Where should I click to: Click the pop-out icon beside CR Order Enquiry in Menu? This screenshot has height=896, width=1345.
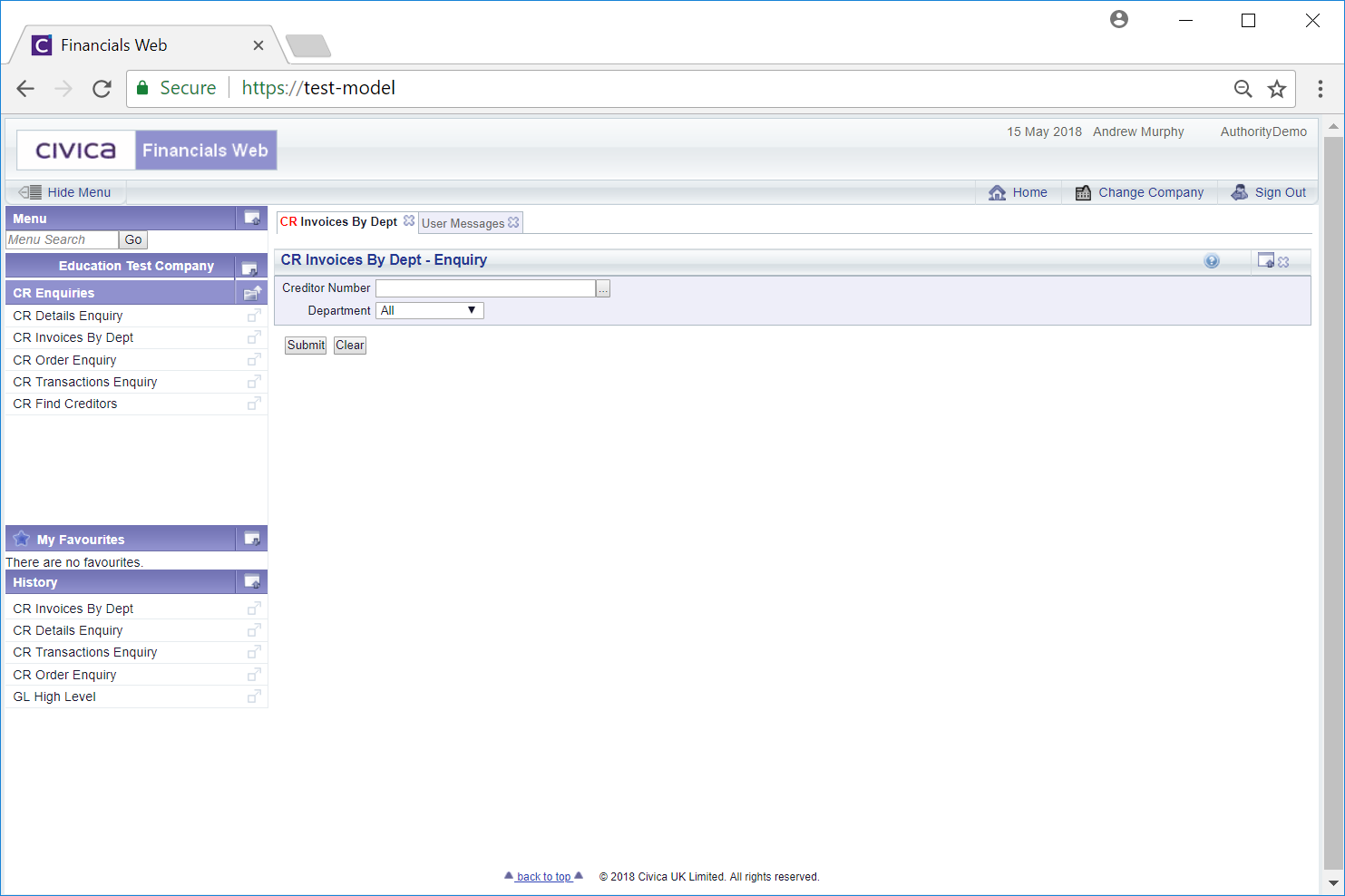(254, 360)
